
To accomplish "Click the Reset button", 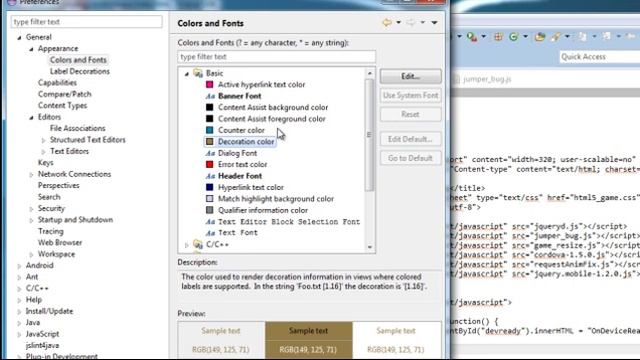I will pyautogui.click(x=411, y=114).
